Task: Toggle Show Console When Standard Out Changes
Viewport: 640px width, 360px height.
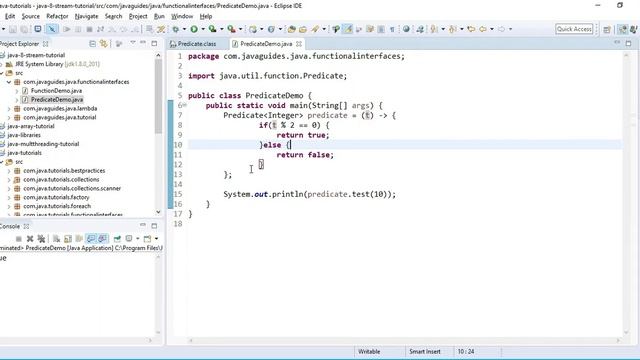Action: [x=91, y=239]
